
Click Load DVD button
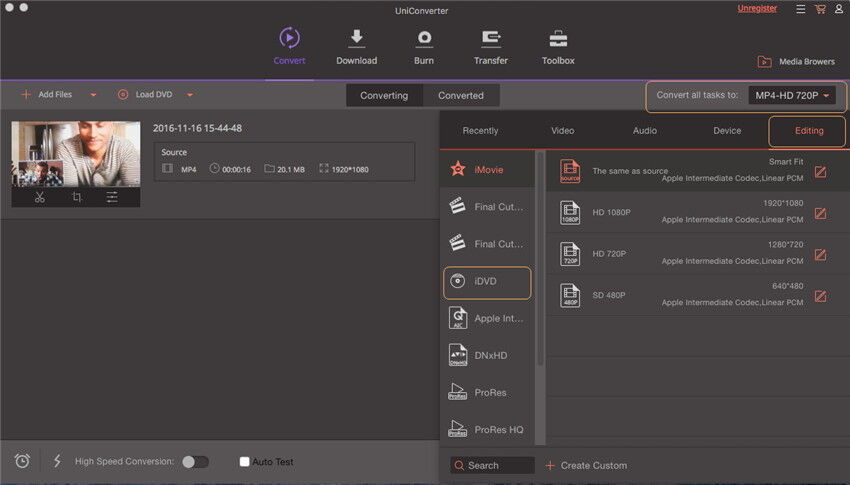pyautogui.click(x=145, y=94)
